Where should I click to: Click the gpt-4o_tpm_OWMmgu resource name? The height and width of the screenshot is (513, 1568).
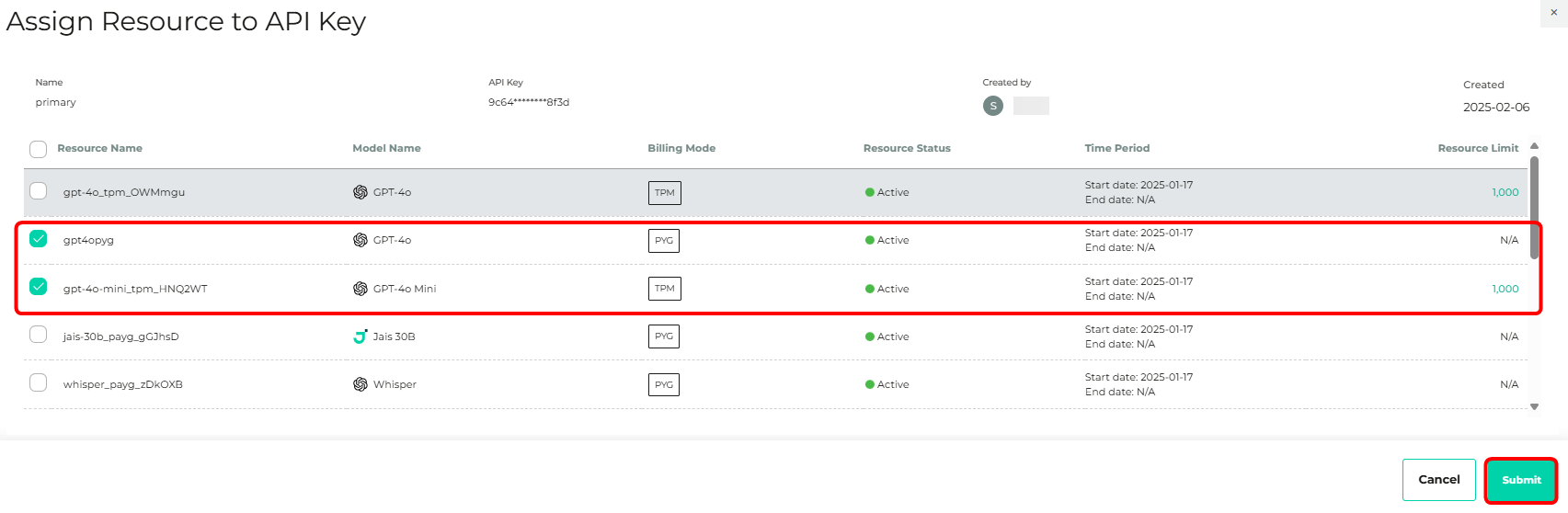point(124,192)
